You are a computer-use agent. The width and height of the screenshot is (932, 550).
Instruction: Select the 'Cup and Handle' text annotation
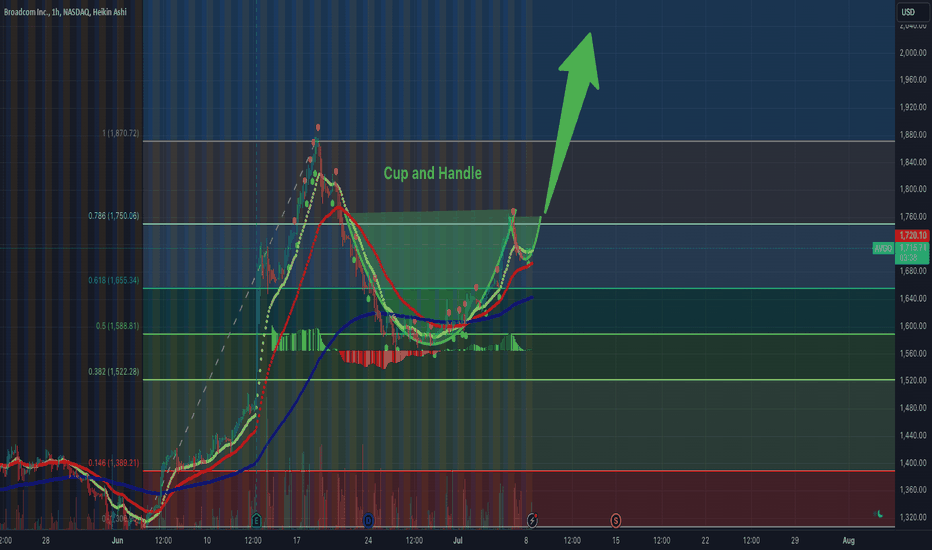pos(432,173)
